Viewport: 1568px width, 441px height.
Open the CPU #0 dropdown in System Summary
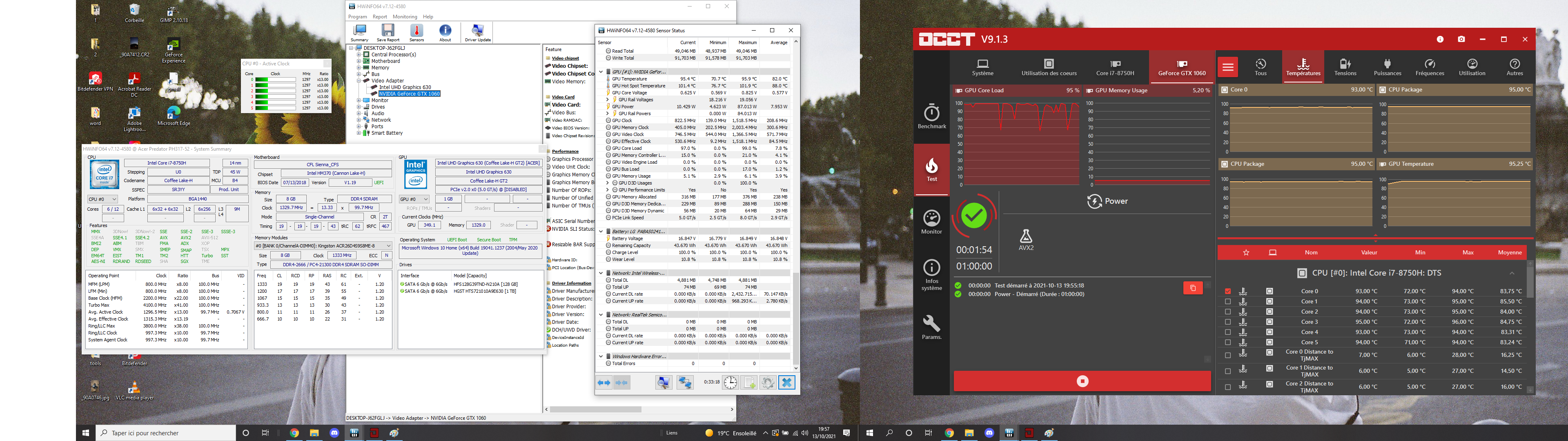click(103, 199)
